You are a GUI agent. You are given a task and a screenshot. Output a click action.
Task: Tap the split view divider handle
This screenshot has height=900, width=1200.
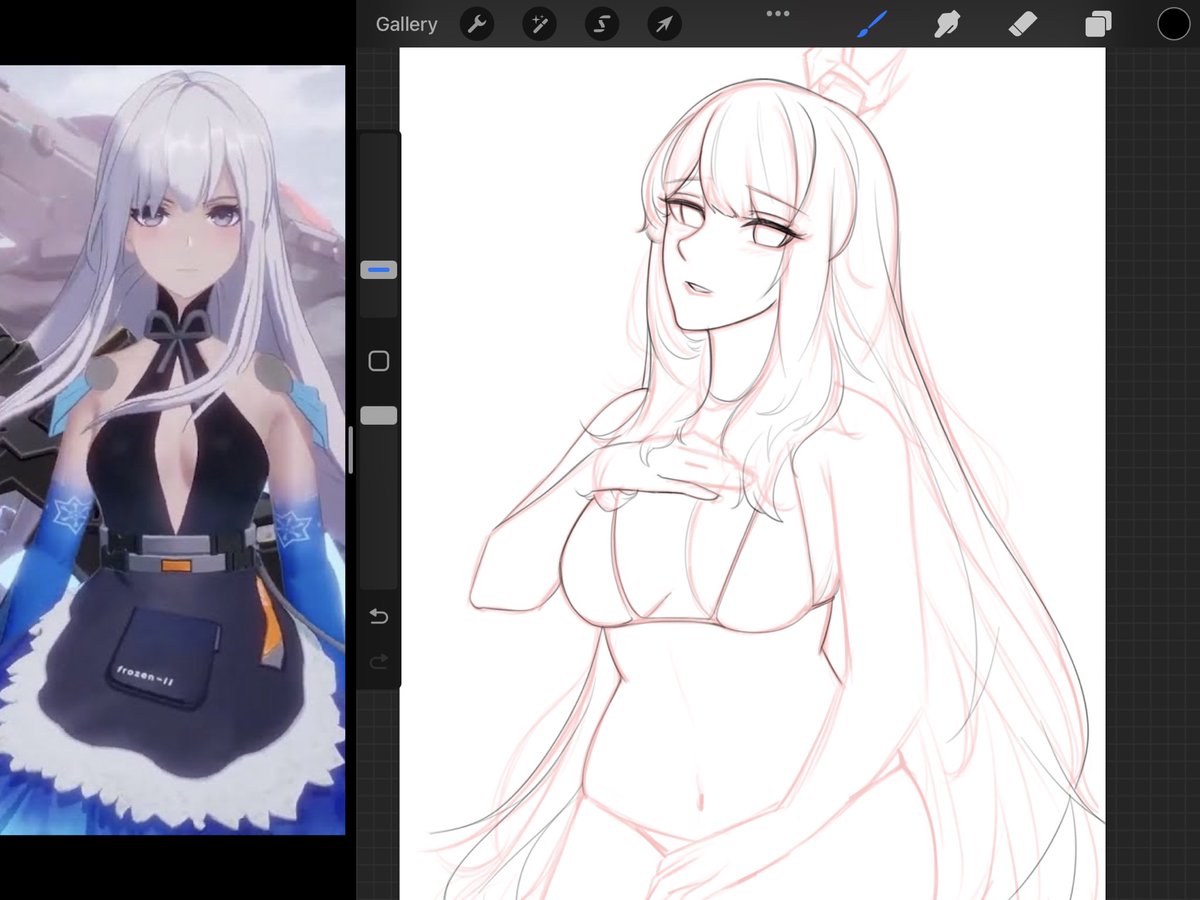[x=351, y=450]
